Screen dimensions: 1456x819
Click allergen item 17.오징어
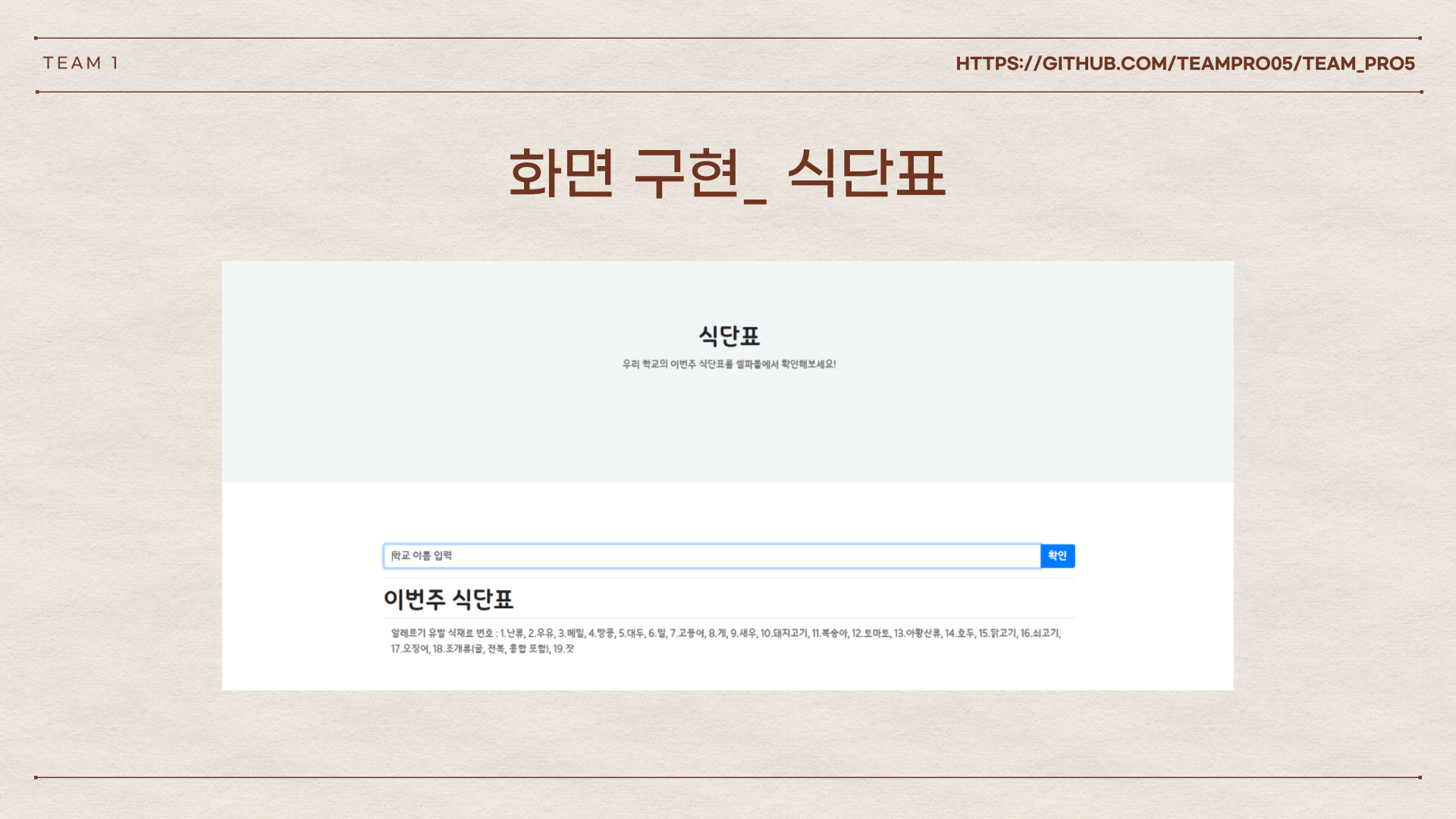coord(409,649)
